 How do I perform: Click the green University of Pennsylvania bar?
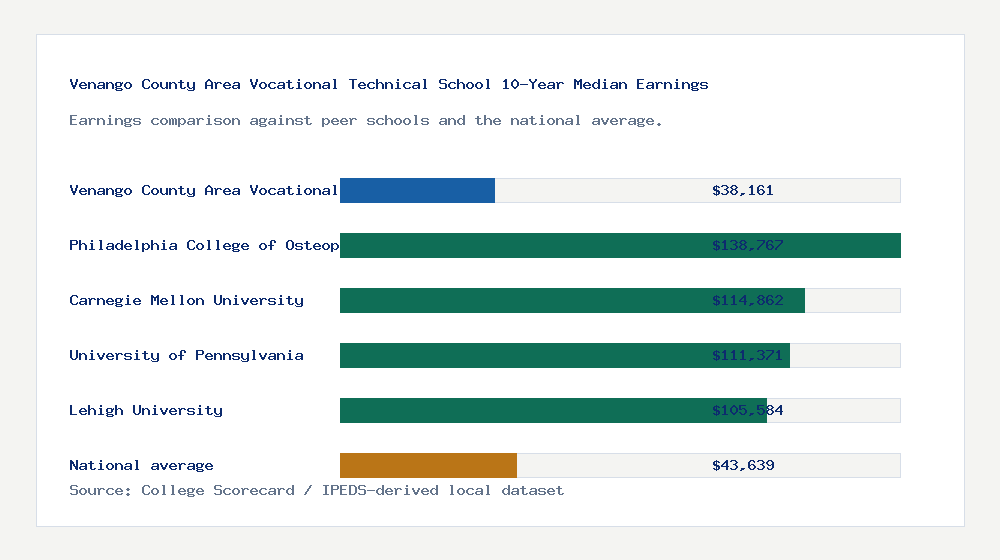coord(565,355)
